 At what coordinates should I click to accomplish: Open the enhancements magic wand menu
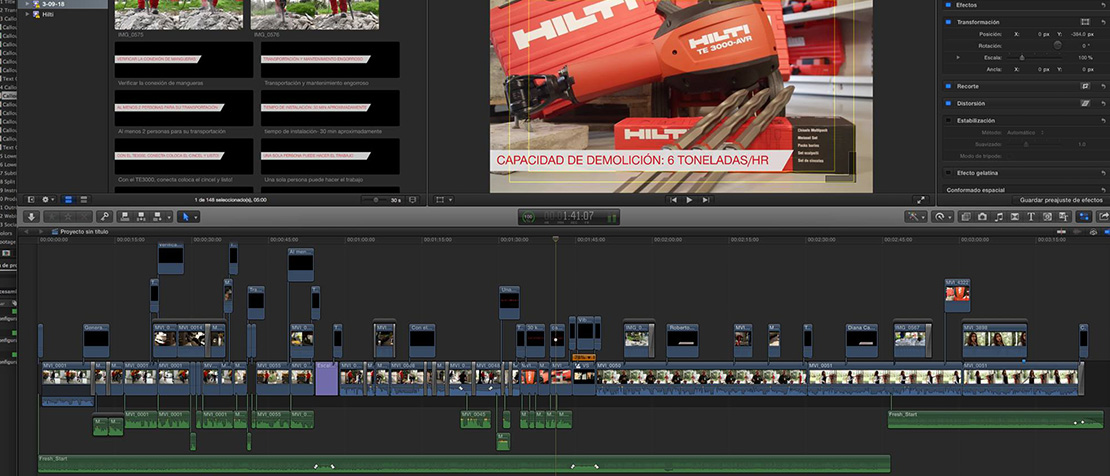[917, 217]
